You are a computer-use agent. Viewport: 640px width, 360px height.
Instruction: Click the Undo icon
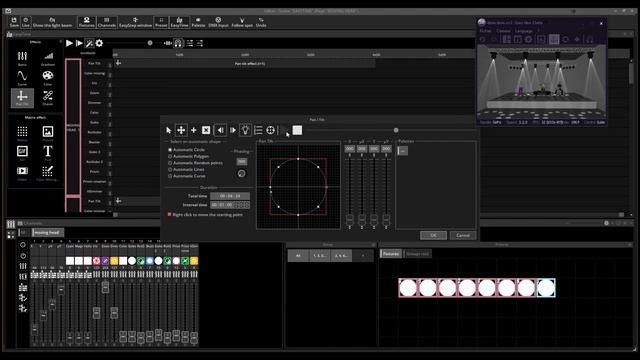pyautogui.click(x=261, y=22)
